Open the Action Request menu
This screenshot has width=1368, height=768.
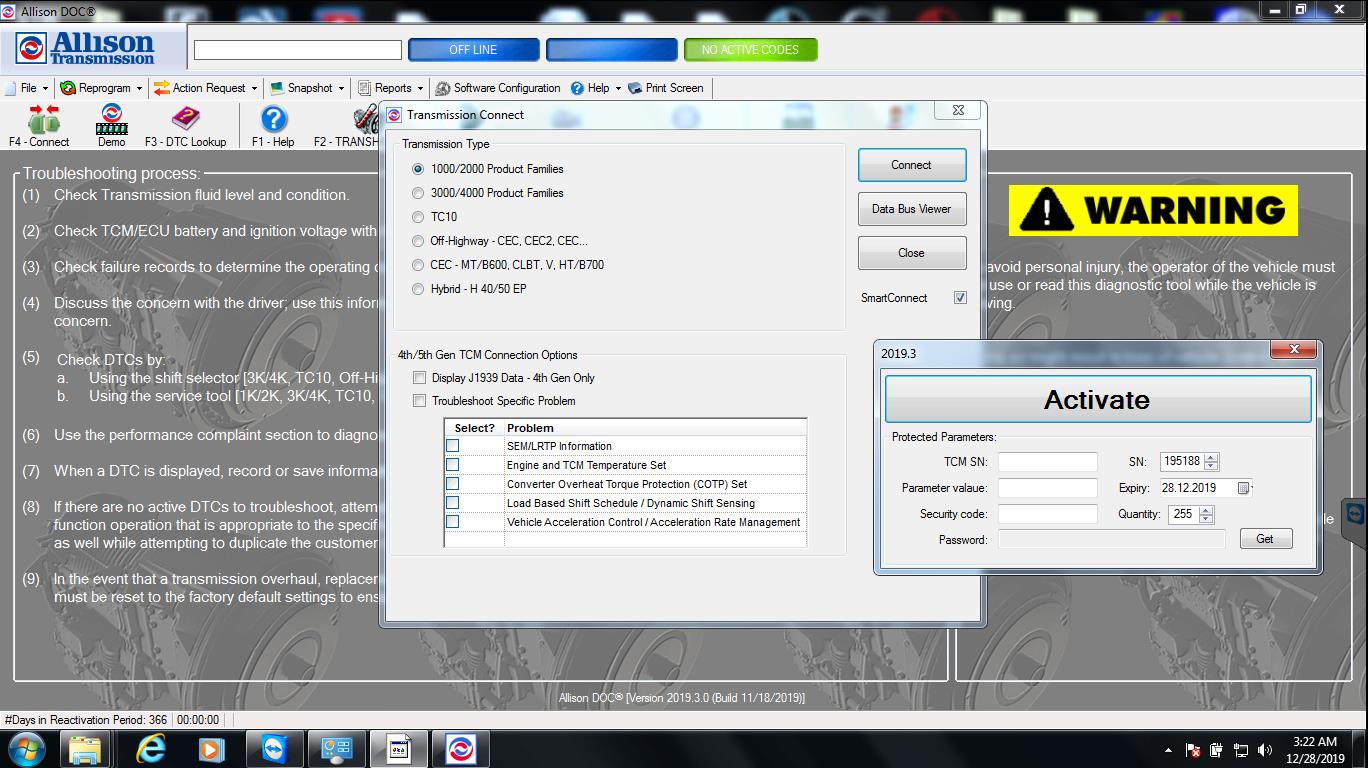[x=205, y=88]
